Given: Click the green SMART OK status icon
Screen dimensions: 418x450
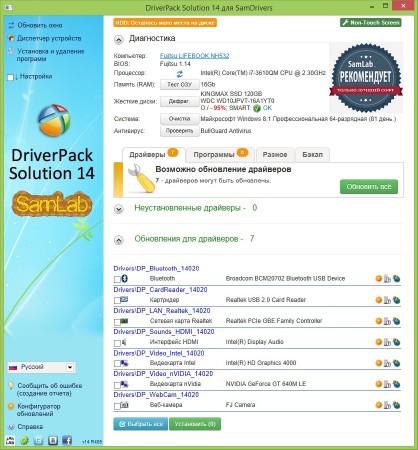Looking at the screenshot, I should pos(257,108).
